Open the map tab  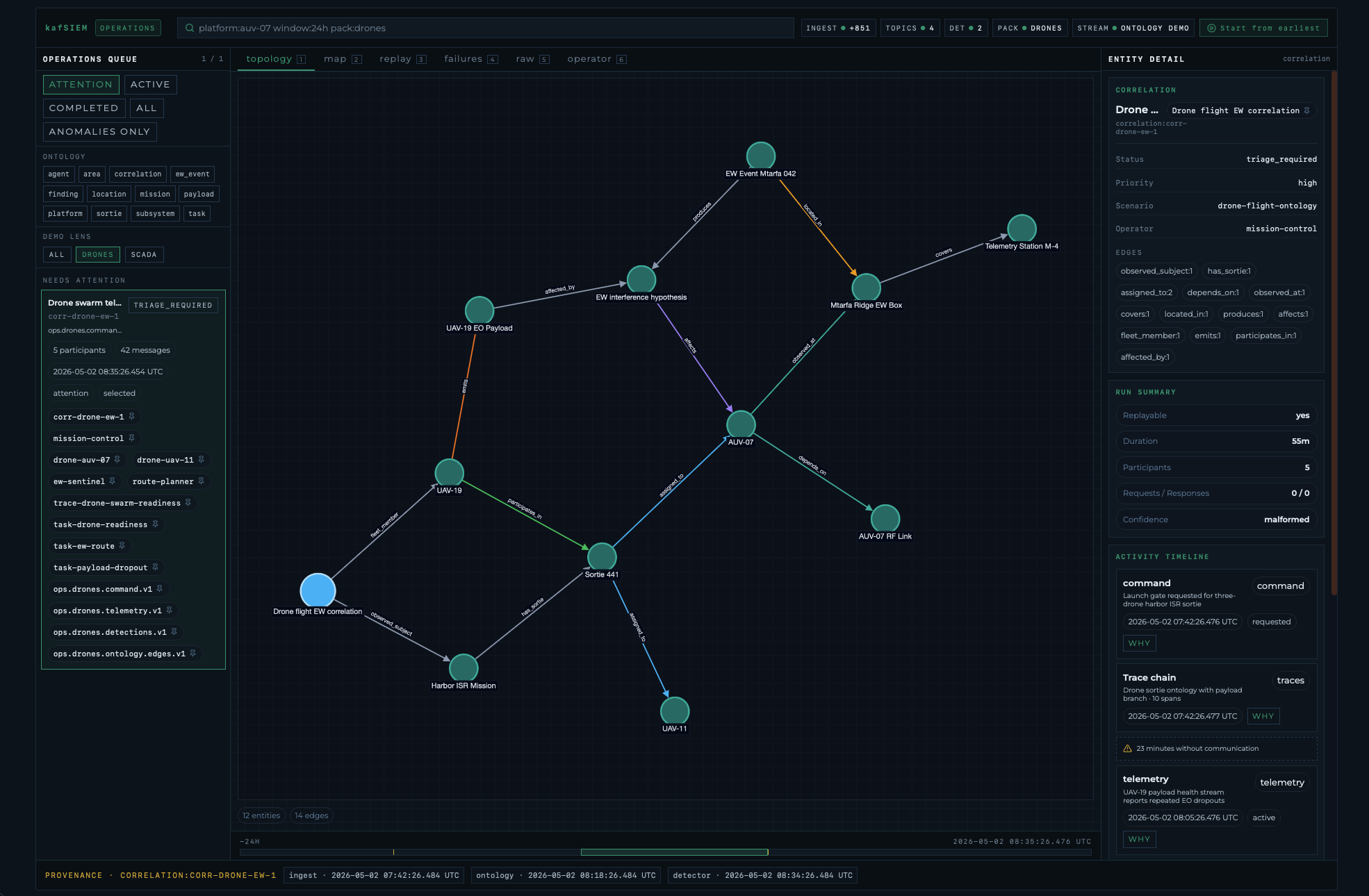(343, 59)
